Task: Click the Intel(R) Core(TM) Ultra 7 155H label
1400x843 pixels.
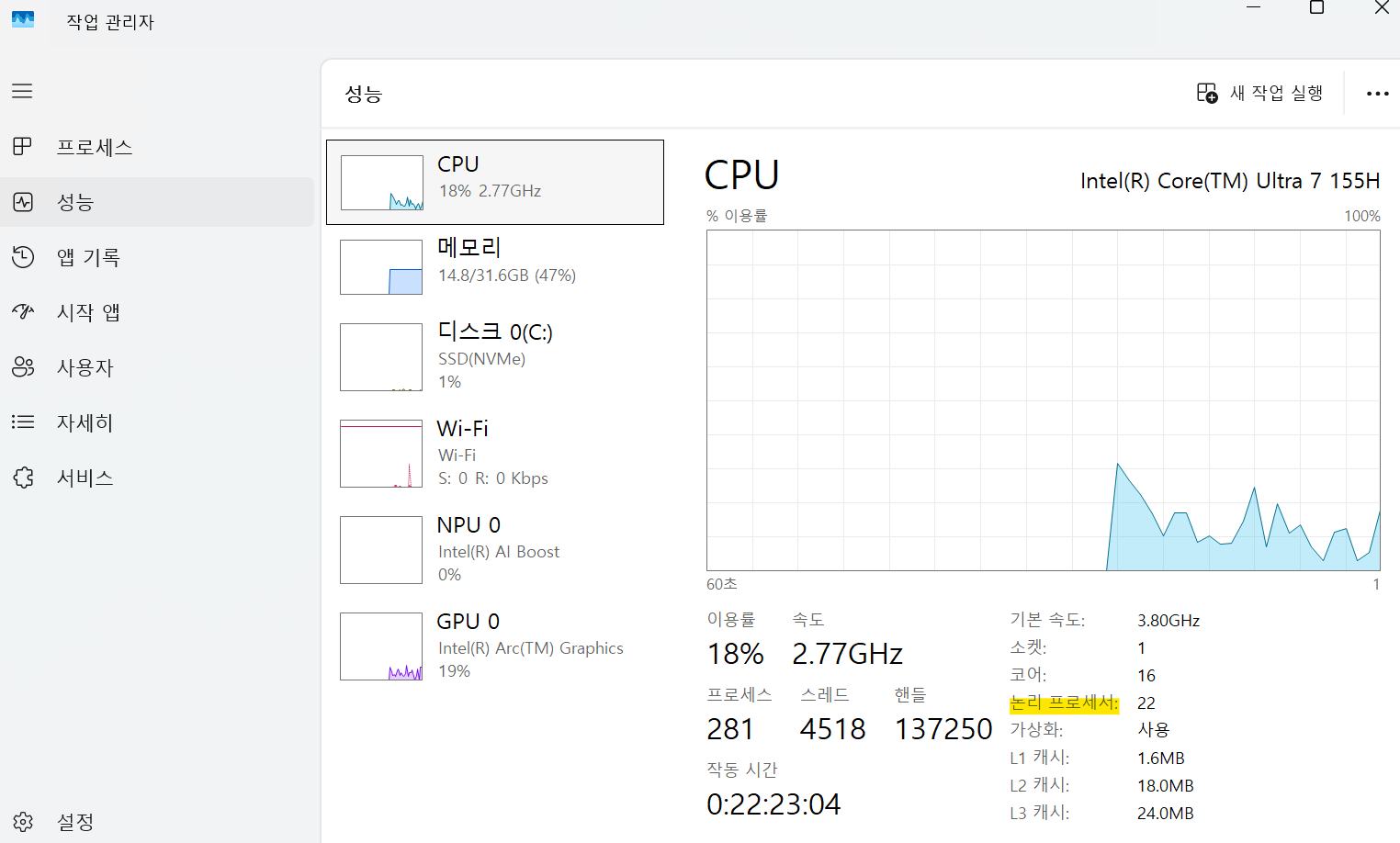Action: click(x=1230, y=181)
